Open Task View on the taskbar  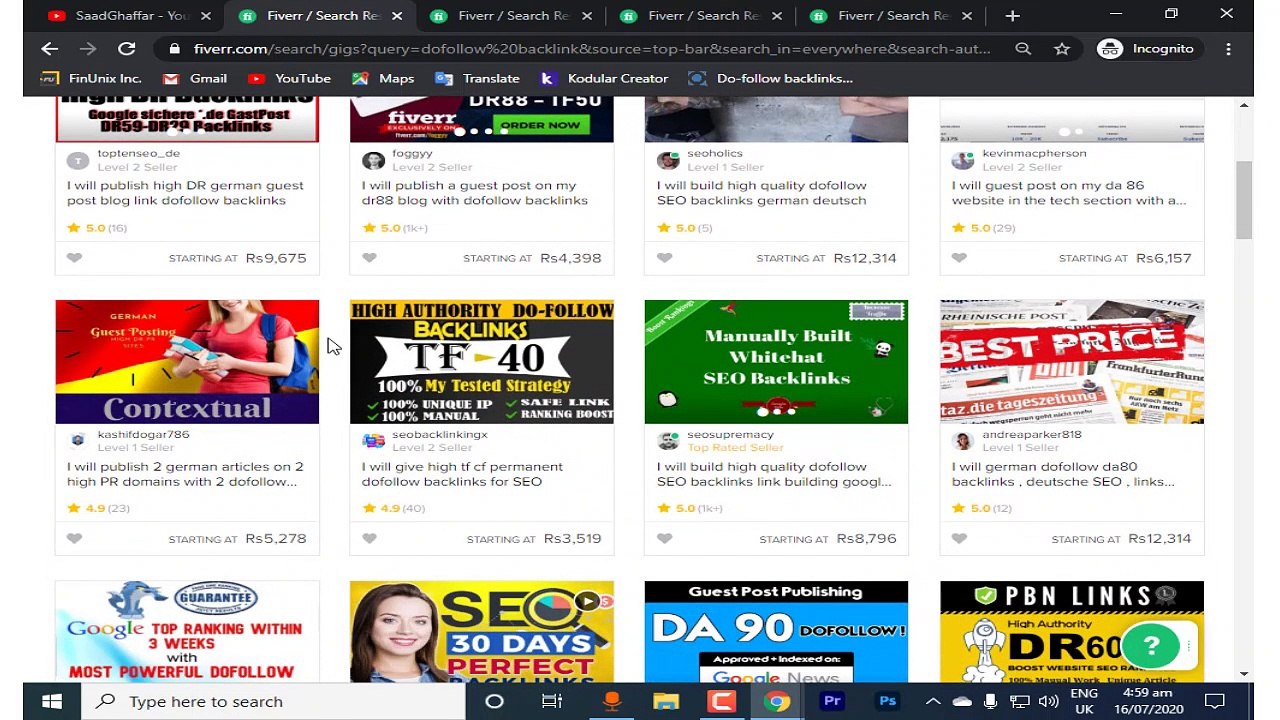click(552, 701)
